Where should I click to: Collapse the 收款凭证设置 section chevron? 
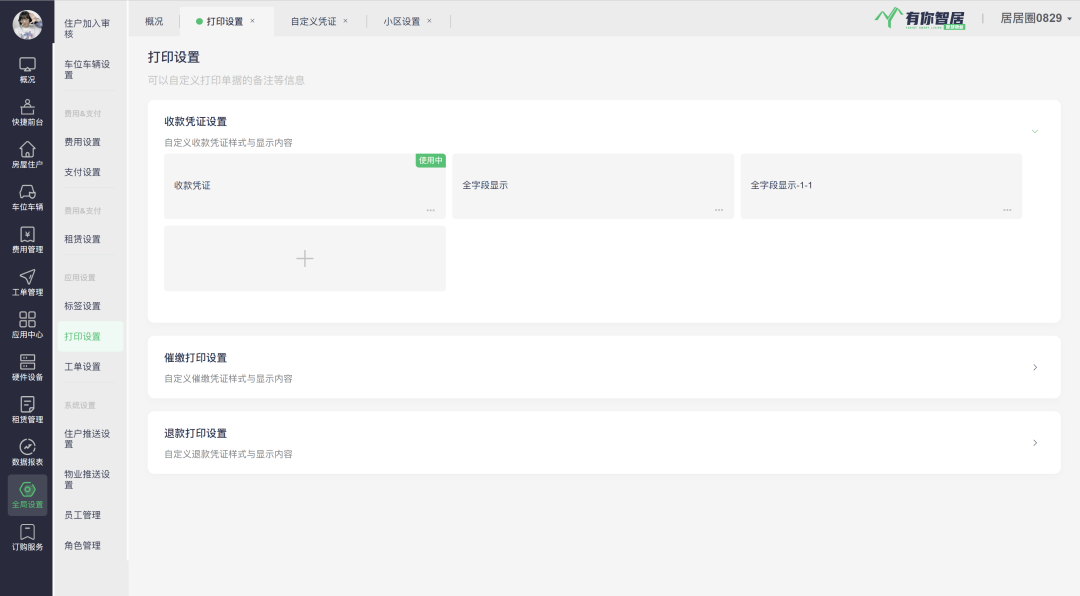pyautogui.click(x=1035, y=131)
